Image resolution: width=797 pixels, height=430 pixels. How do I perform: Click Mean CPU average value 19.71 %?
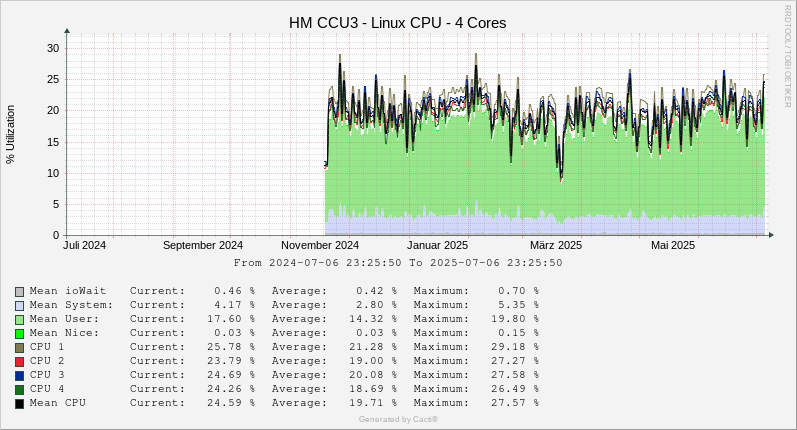[x=373, y=403]
